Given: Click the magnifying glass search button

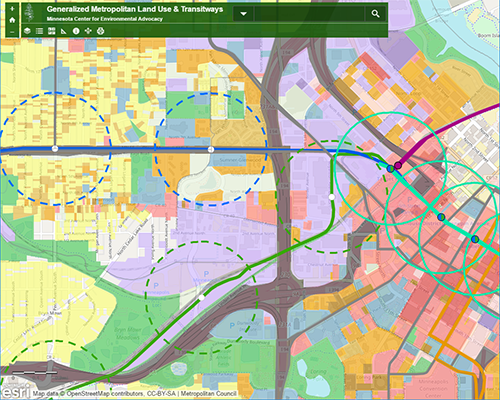Looking at the screenshot, I should point(376,14).
